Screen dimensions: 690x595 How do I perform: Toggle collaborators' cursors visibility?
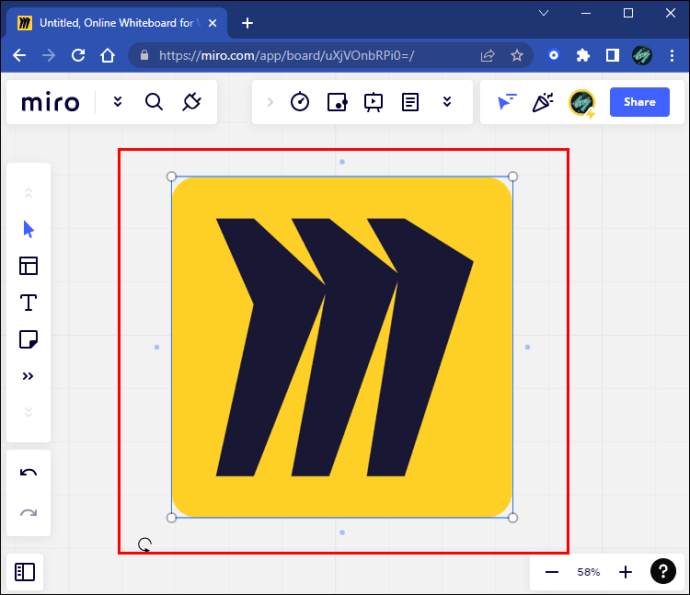506,102
